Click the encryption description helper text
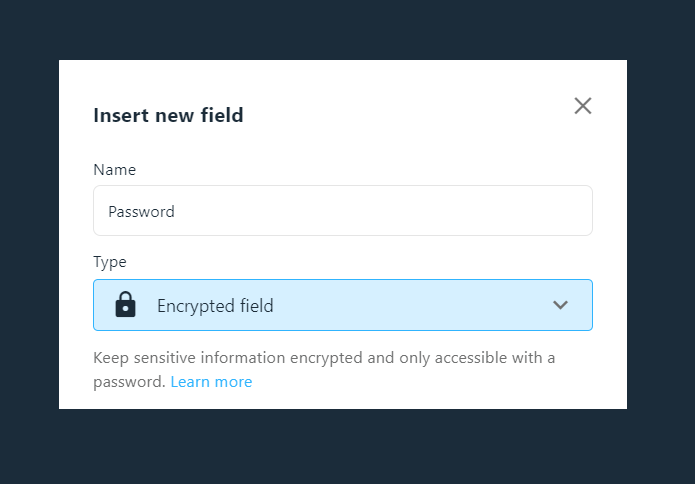This screenshot has width=695, height=484. (x=324, y=370)
